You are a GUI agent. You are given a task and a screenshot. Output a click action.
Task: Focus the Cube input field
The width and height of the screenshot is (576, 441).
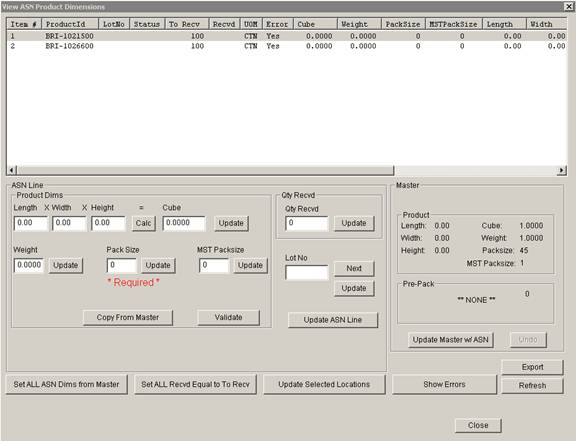click(x=184, y=223)
